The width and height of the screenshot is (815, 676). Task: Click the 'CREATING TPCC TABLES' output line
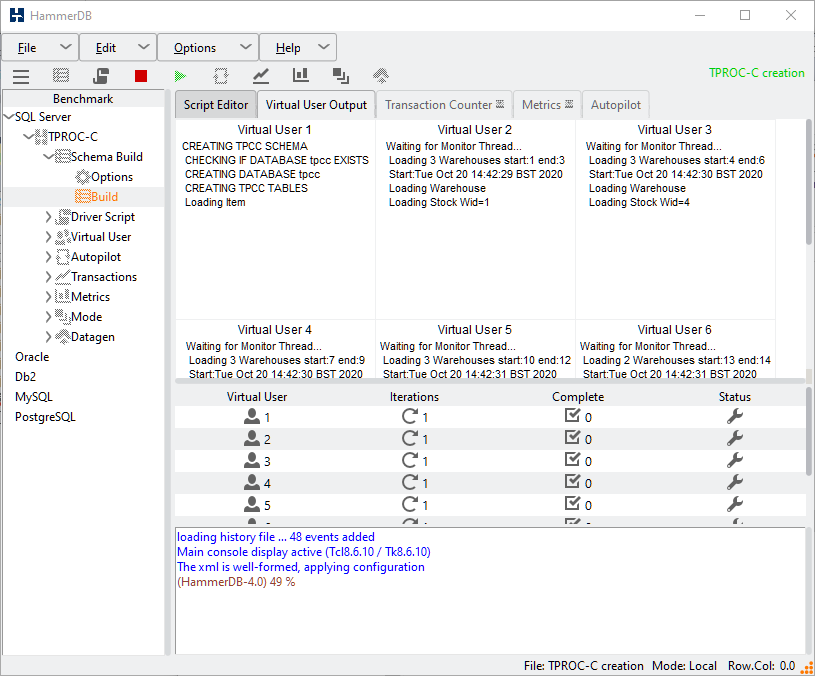[246, 188]
